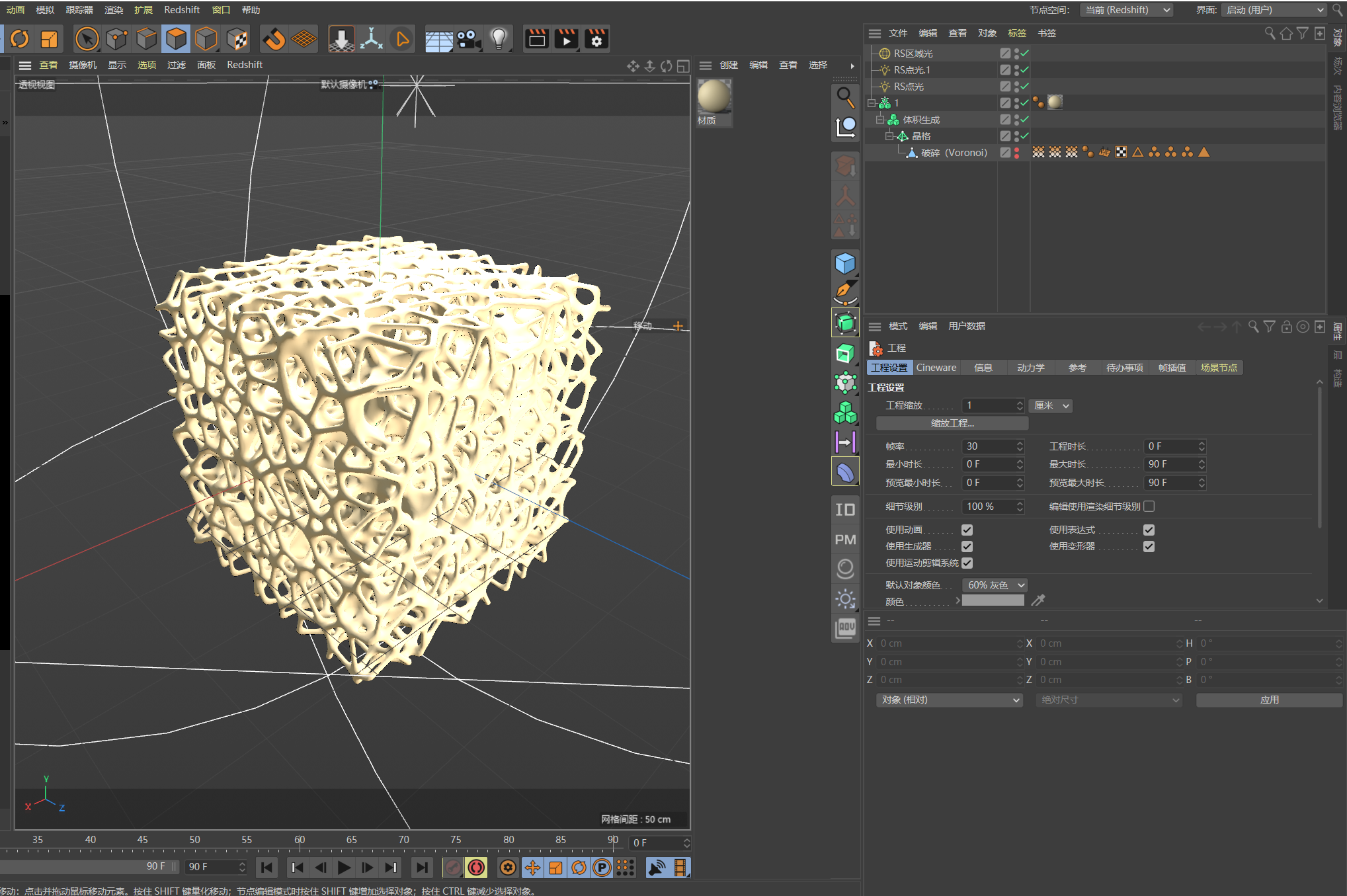The width and height of the screenshot is (1347, 896).
Task: Click the material tag sphere on object 1
Action: pyautogui.click(x=1055, y=102)
